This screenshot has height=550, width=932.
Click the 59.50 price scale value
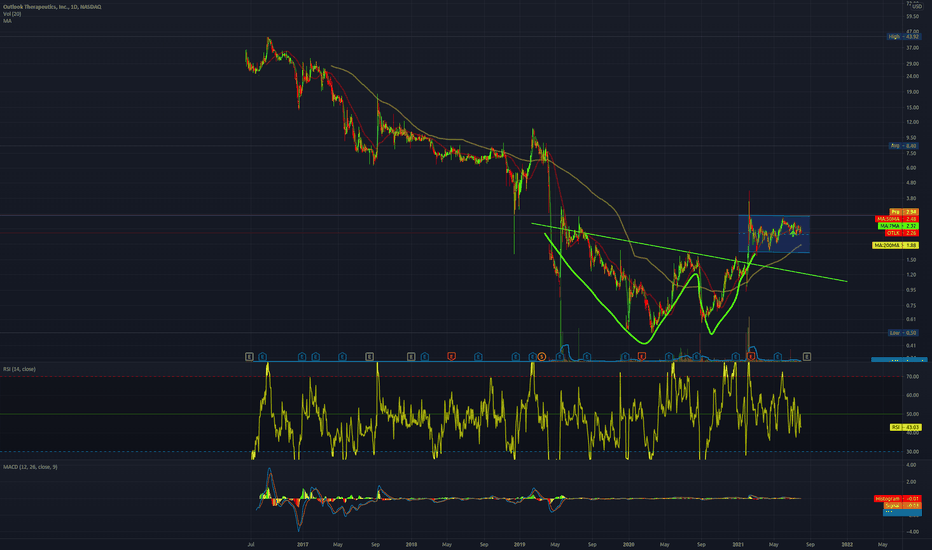(x=912, y=17)
